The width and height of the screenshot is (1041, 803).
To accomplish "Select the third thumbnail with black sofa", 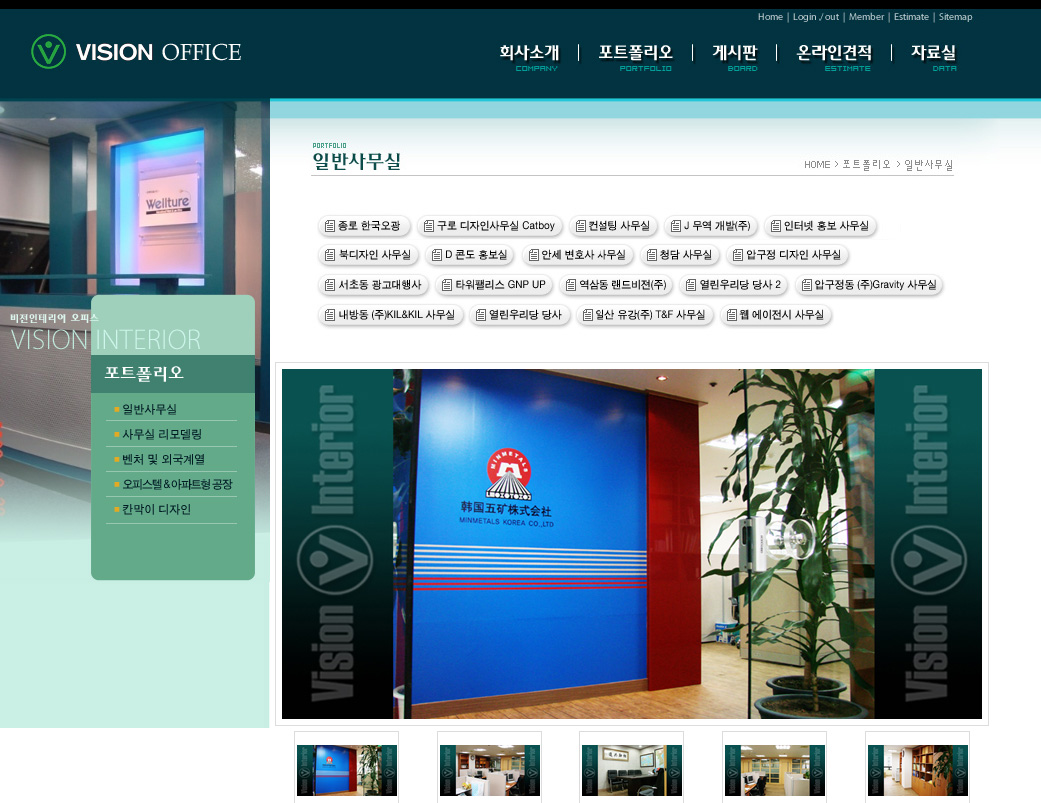I will 631,770.
